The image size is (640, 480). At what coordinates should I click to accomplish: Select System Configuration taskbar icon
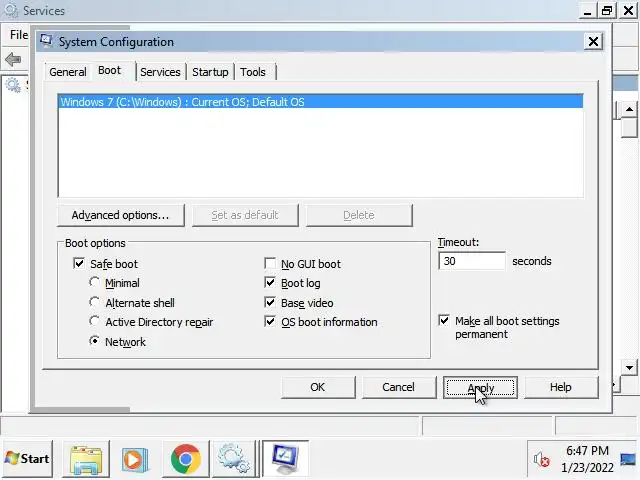(285, 459)
